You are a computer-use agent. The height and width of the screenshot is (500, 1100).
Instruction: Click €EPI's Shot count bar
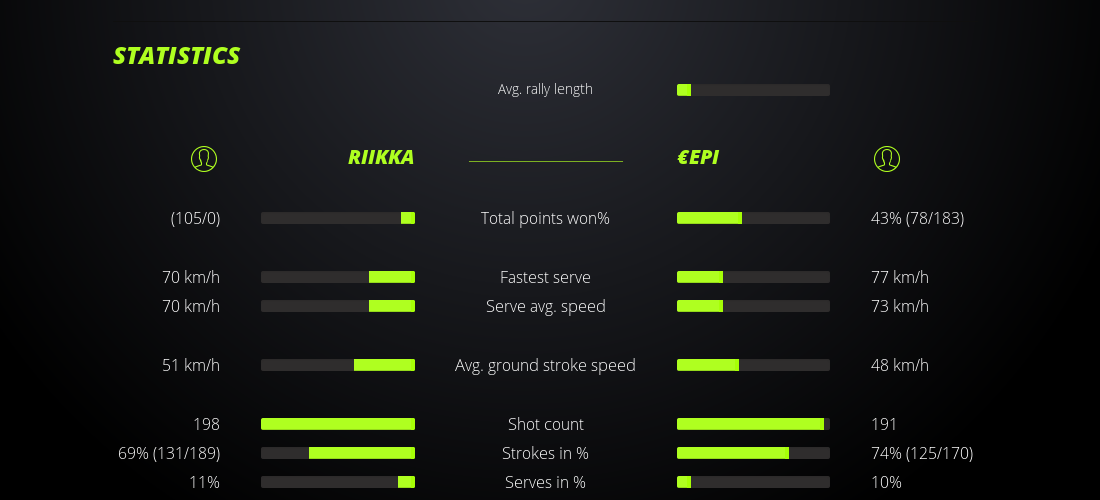click(753, 424)
